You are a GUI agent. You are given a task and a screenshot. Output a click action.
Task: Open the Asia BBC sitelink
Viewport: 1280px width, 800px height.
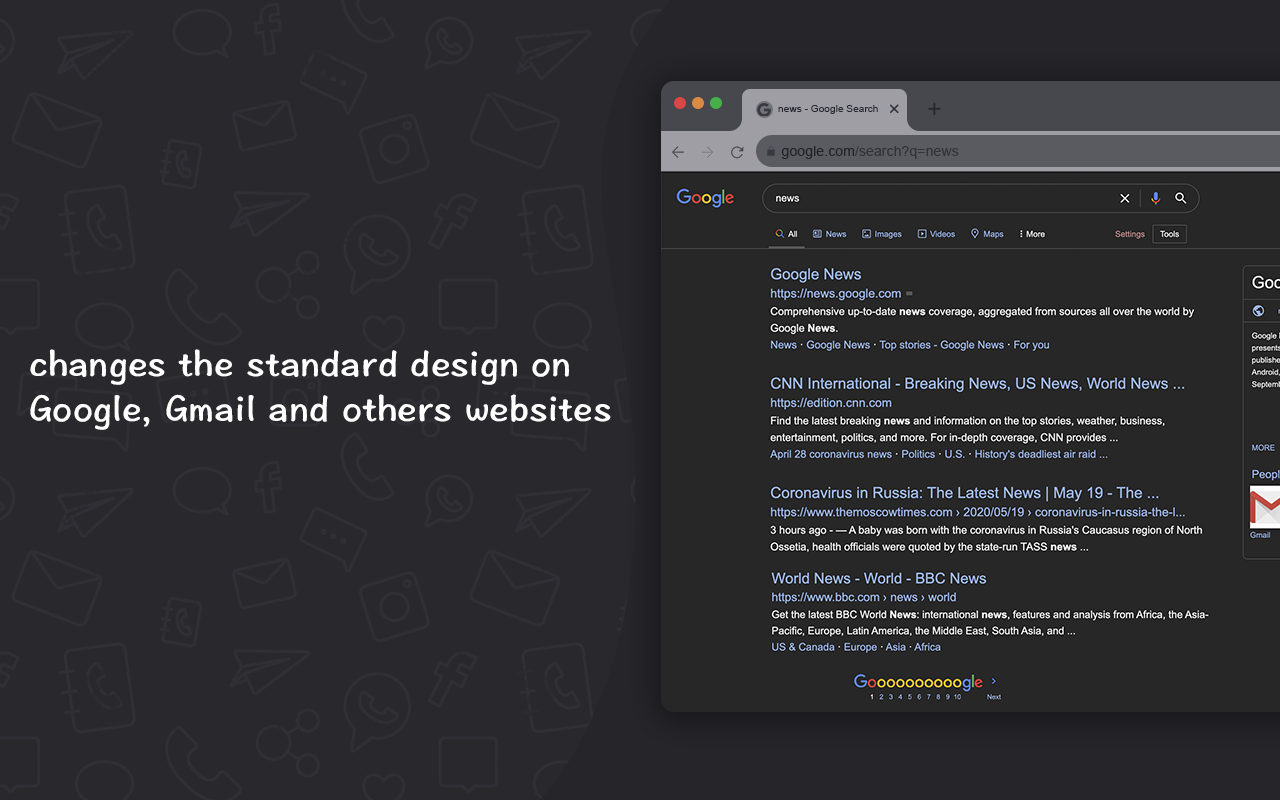coord(896,647)
